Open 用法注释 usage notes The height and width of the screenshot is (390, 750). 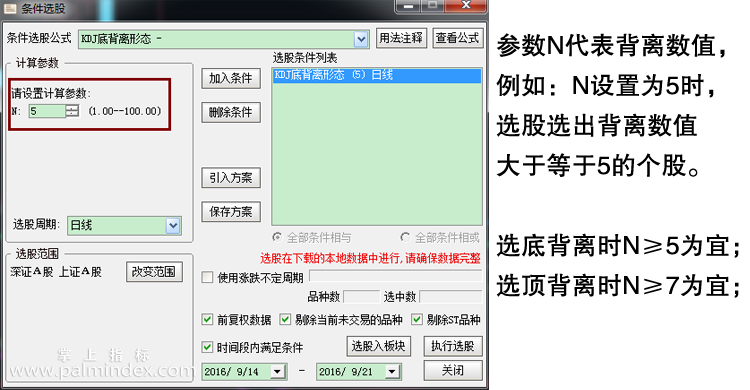click(x=401, y=38)
